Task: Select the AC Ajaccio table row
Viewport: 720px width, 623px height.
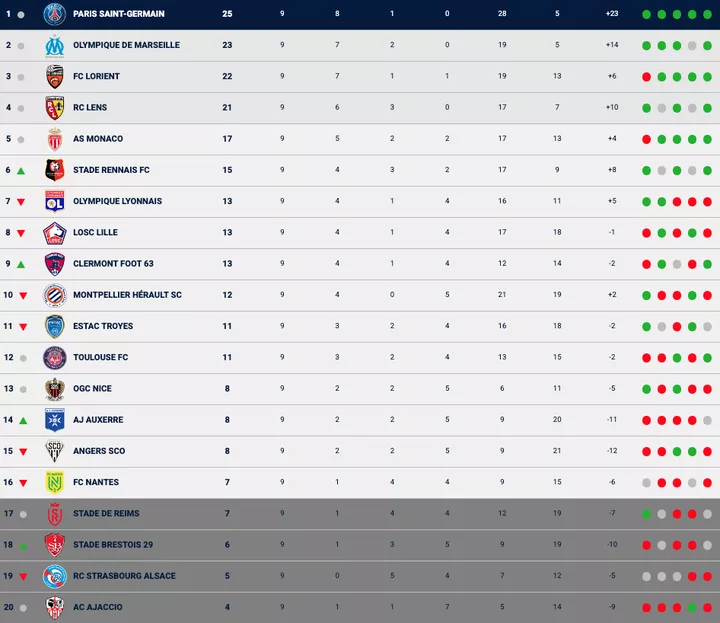Action: [360, 607]
